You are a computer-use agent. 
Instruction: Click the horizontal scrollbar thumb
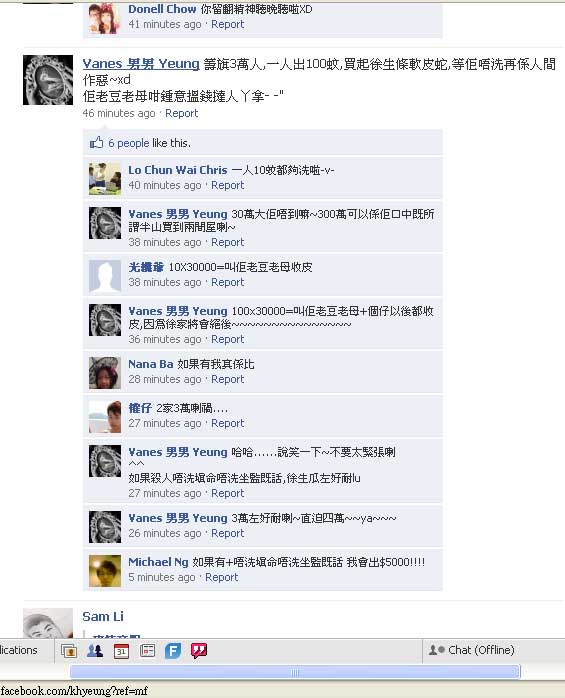[294, 672]
